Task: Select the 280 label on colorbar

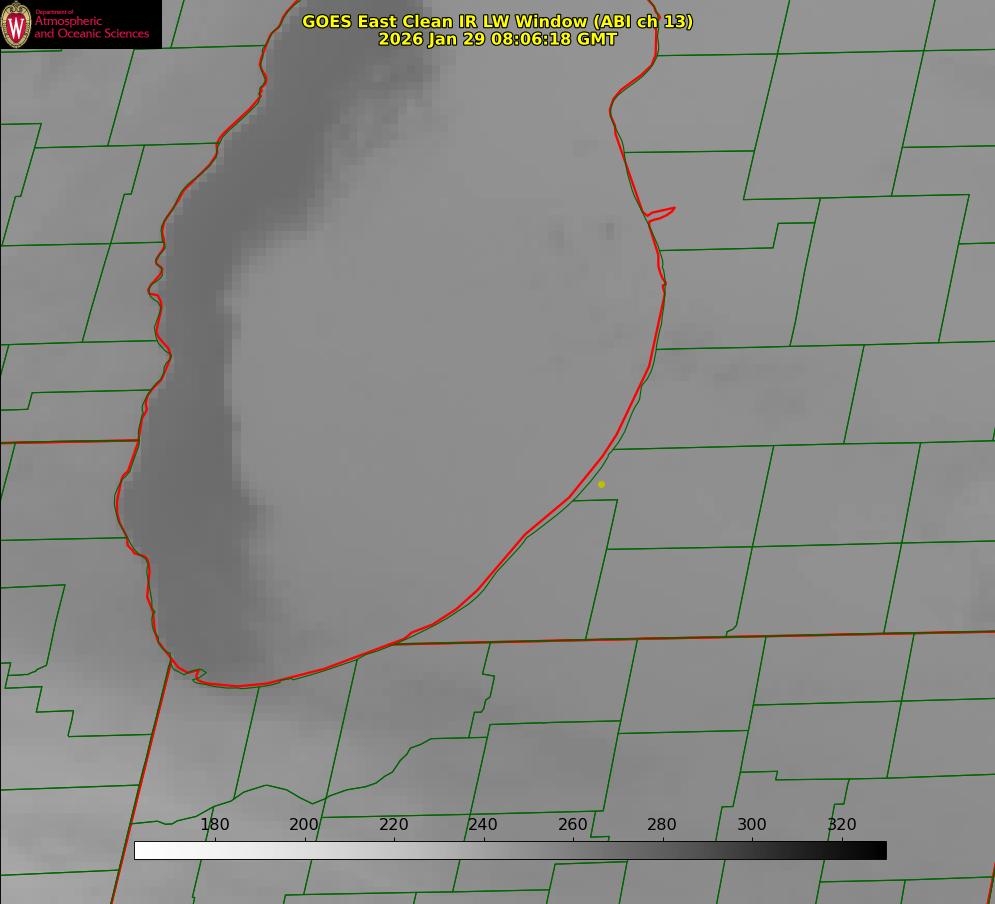Action: pos(662,825)
